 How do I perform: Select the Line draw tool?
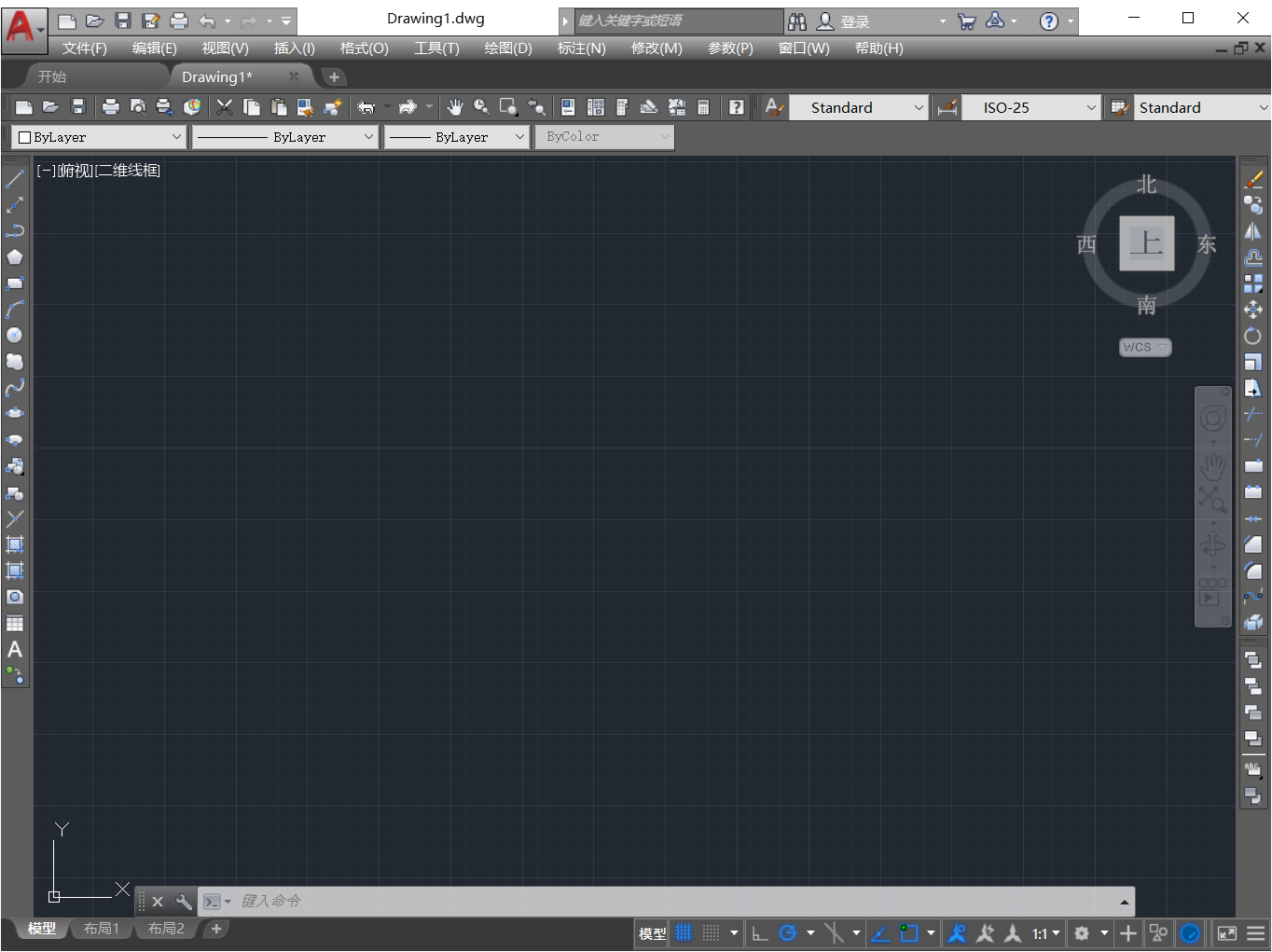click(x=15, y=178)
